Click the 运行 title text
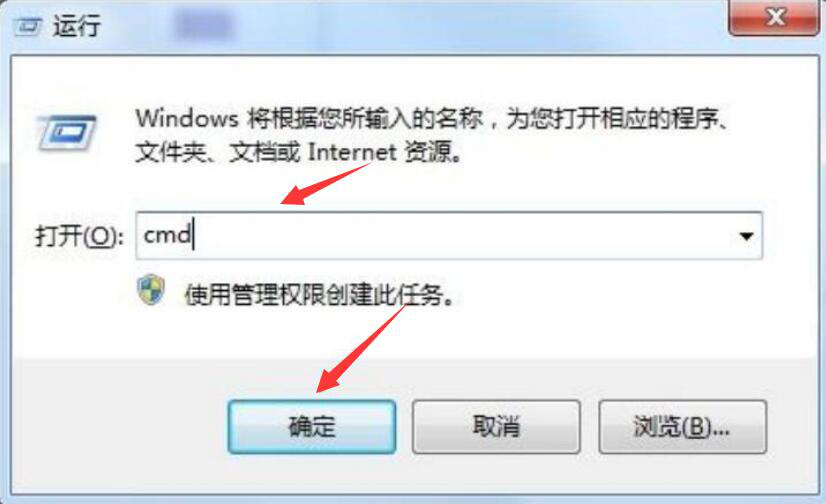 76,25
